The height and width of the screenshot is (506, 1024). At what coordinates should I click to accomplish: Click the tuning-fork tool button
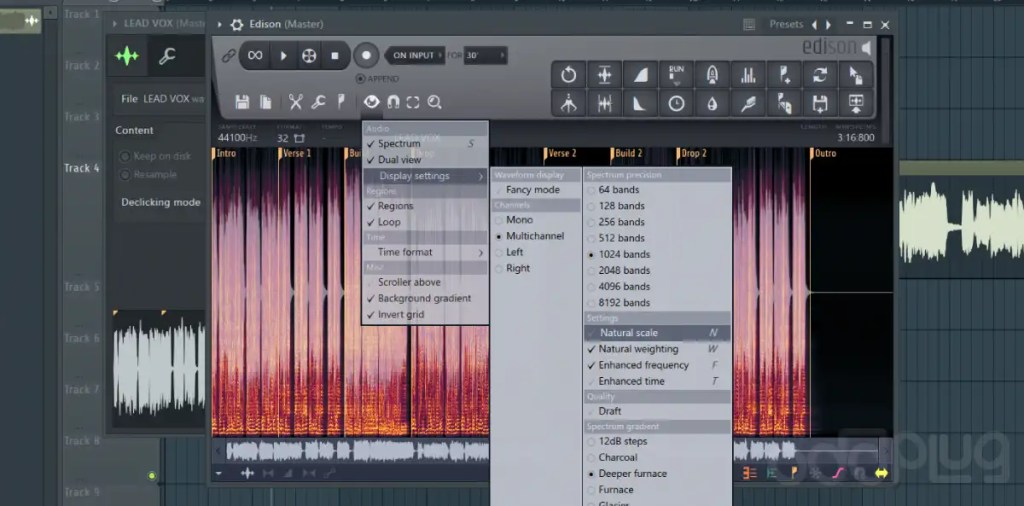coord(569,103)
